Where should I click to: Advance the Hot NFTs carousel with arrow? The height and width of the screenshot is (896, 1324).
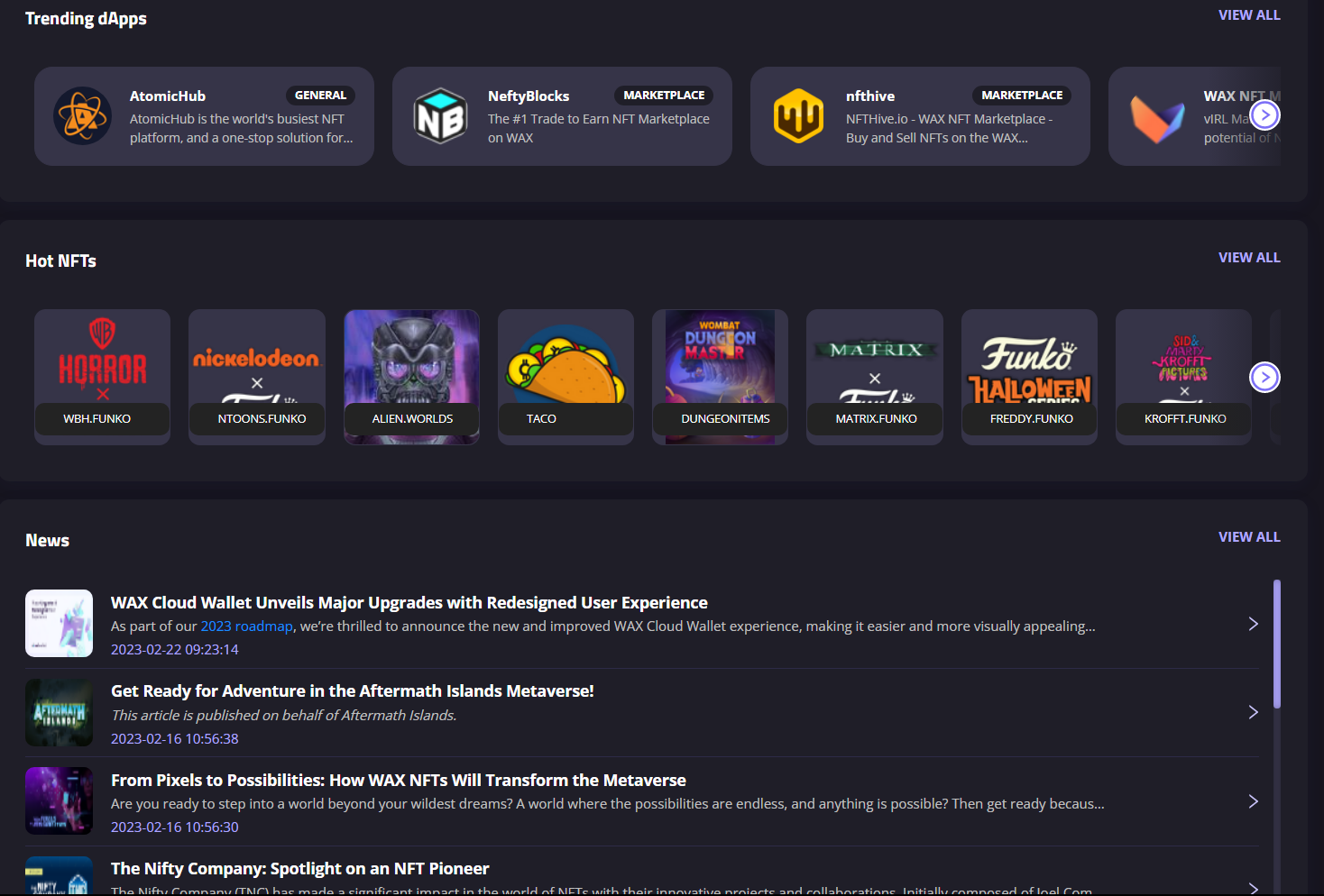(x=1264, y=377)
